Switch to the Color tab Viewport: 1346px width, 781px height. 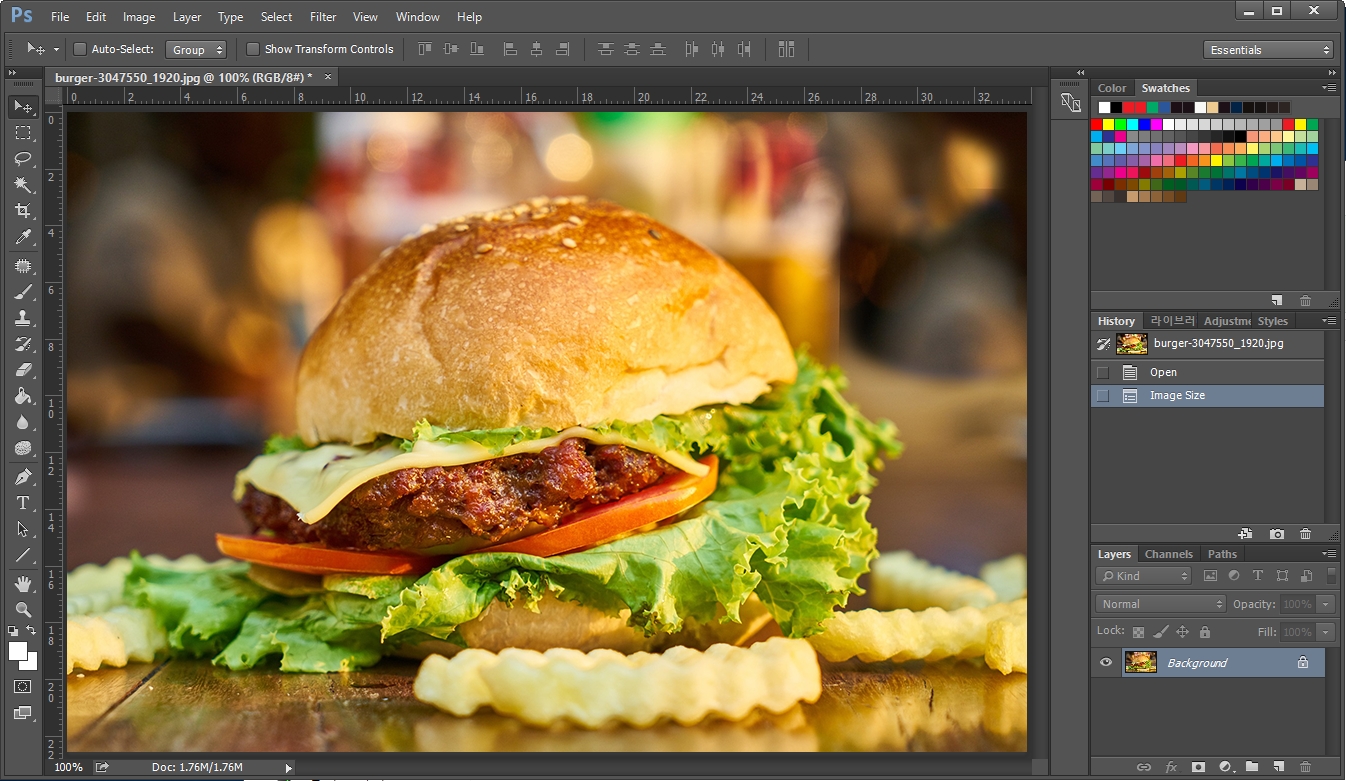1112,88
